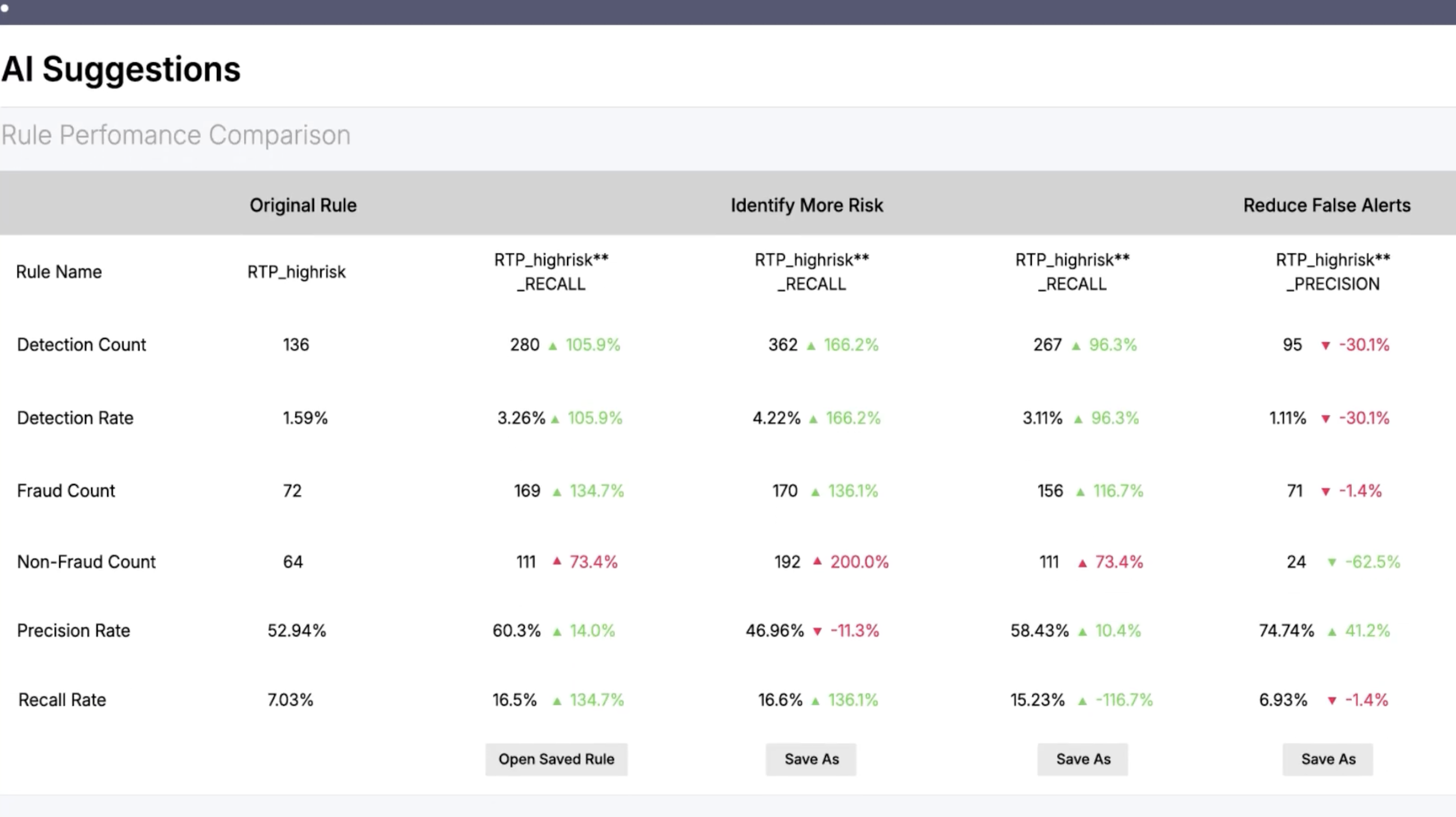This screenshot has height=817, width=1456.
Task: Click red up arrow beside 200.0% non-fraud
Action: [x=817, y=561]
